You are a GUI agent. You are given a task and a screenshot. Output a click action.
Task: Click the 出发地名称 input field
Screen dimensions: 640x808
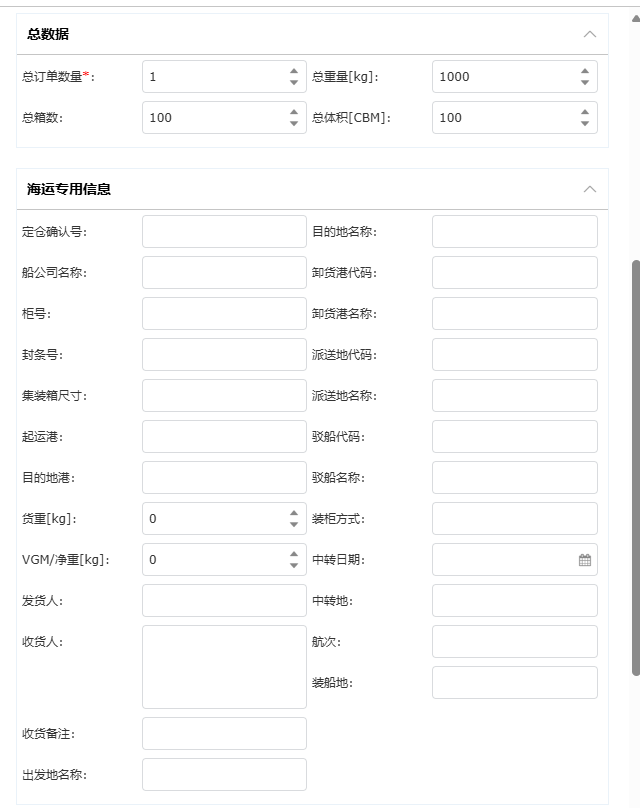point(224,774)
